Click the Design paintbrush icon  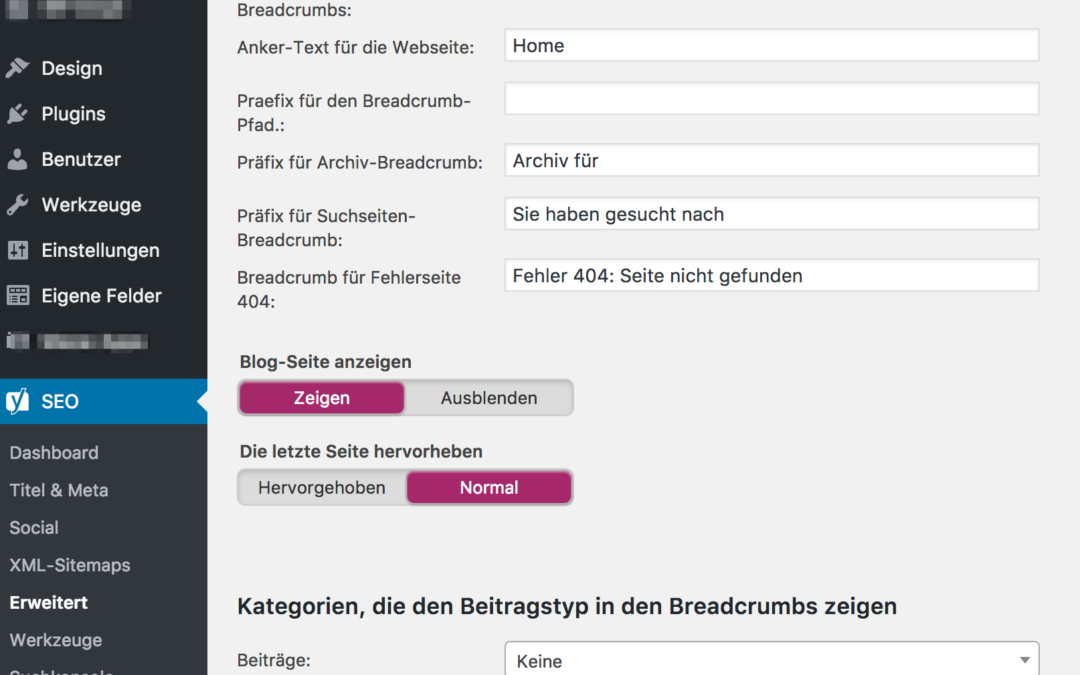pos(17,68)
